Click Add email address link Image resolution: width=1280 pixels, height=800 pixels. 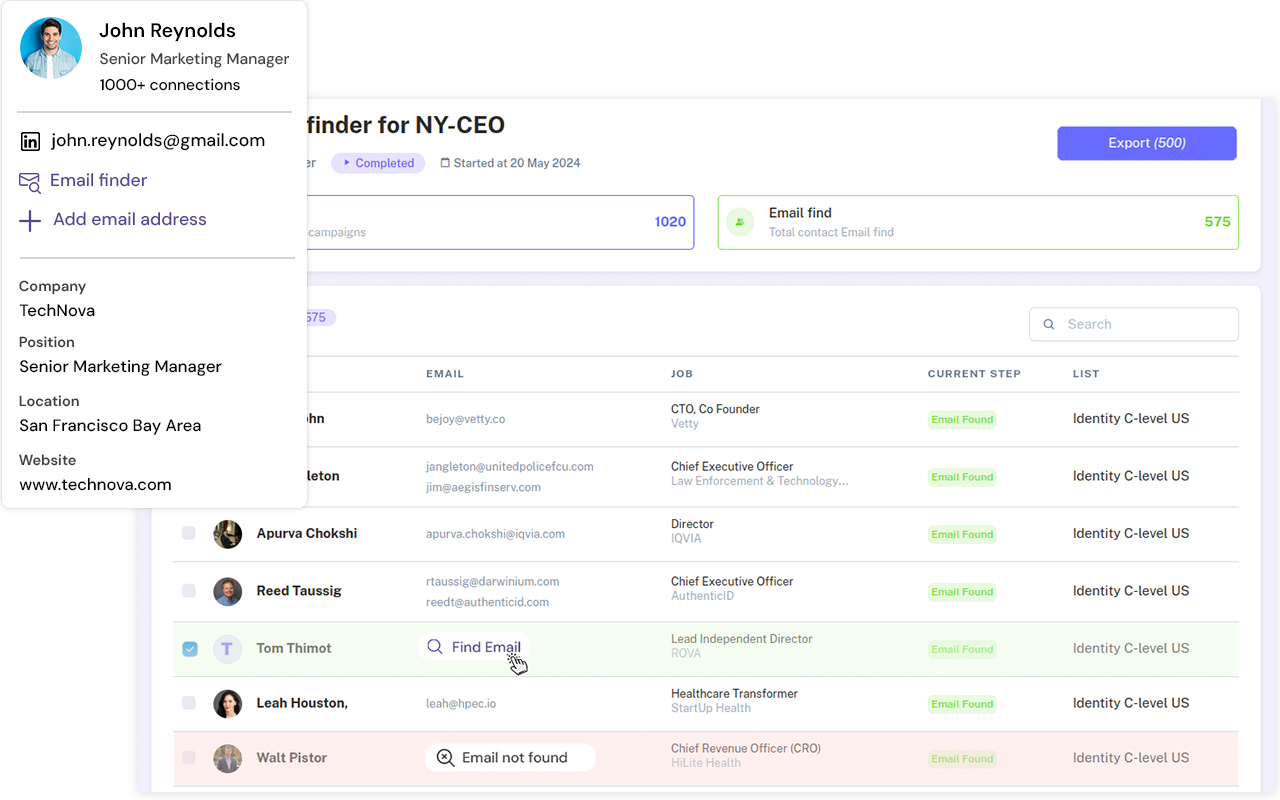129,220
